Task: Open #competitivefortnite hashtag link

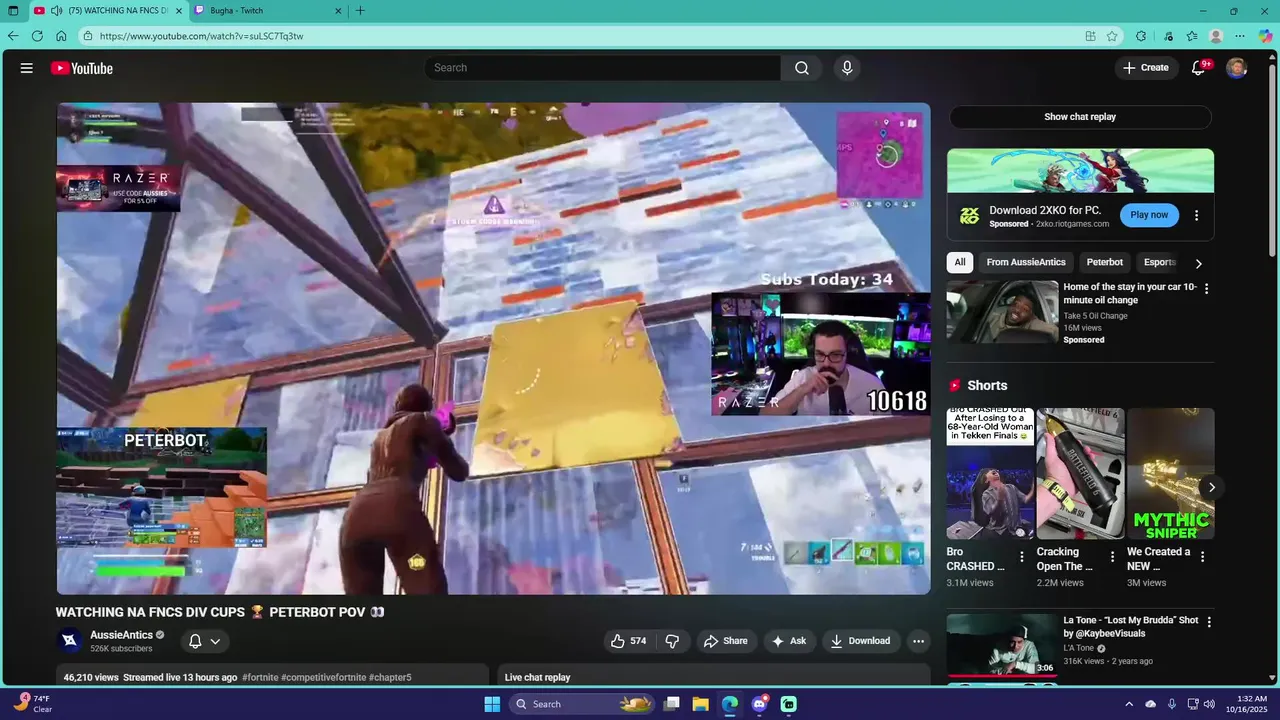Action: click(323, 677)
